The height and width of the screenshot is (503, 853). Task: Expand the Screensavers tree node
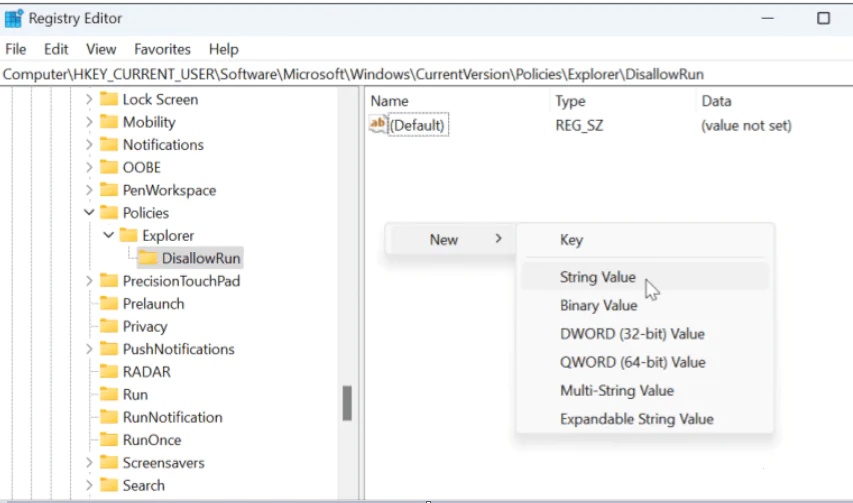[x=89, y=463]
